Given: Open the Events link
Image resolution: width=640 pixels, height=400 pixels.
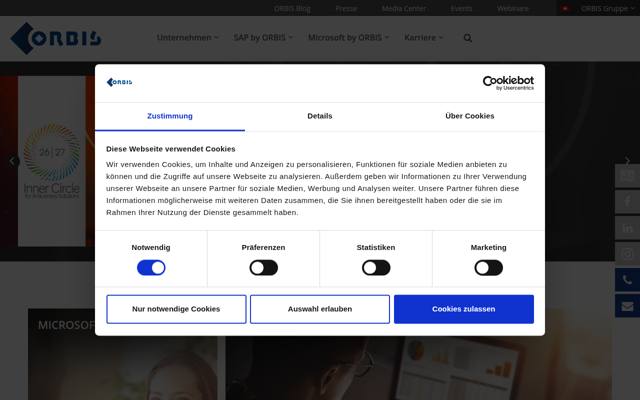Looking at the screenshot, I should point(461,8).
